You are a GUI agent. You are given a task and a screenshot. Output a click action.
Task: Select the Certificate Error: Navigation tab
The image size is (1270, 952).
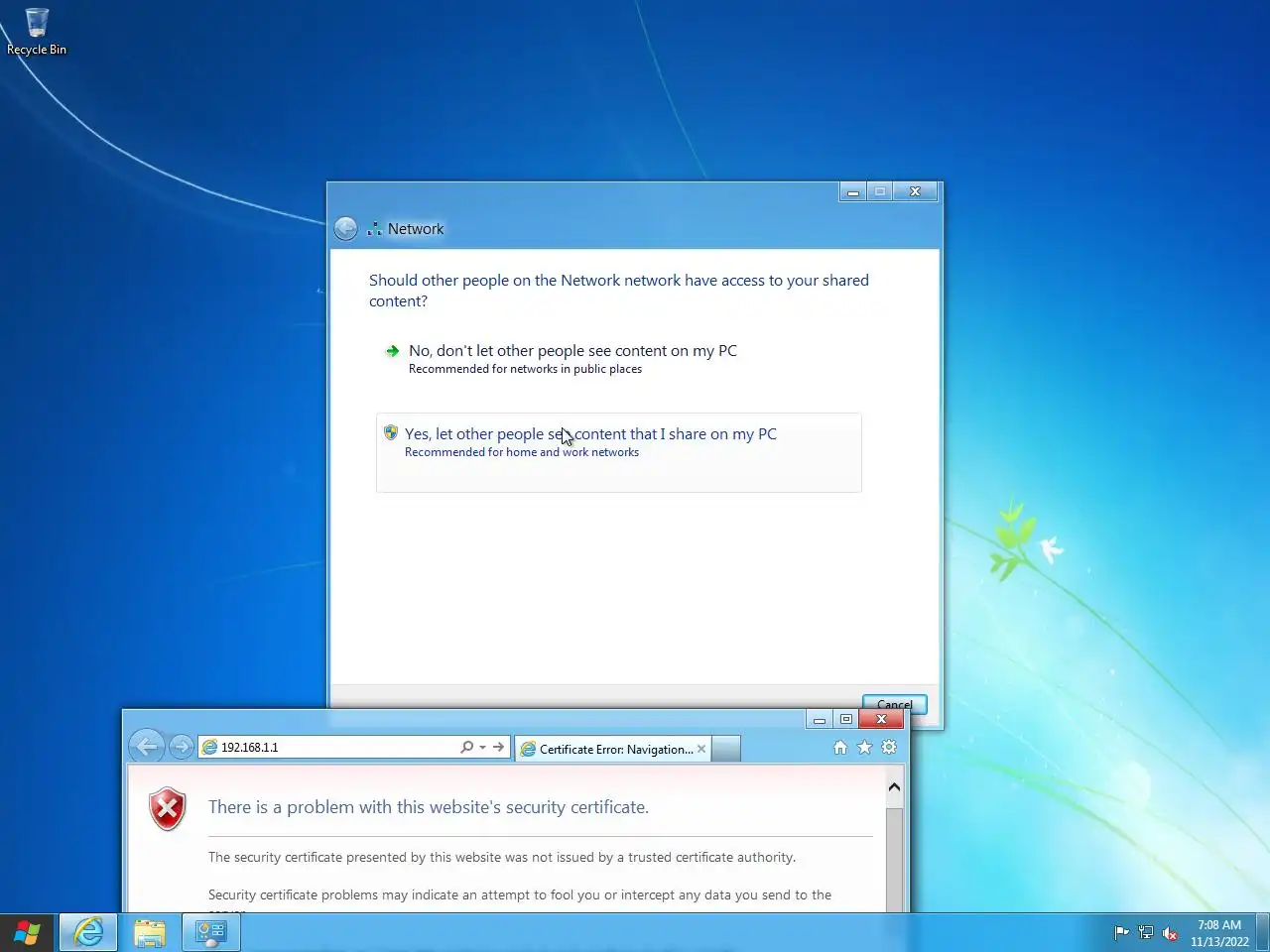pyautogui.click(x=613, y=749)
